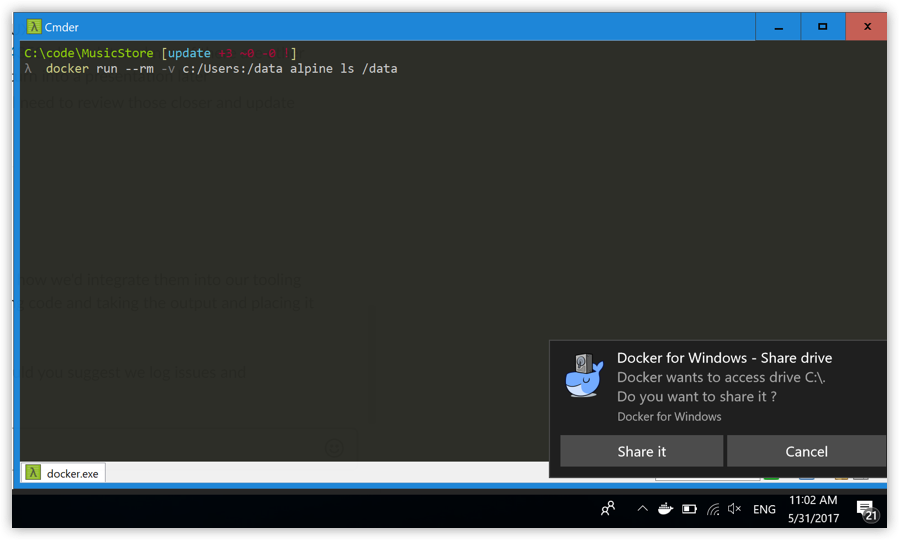The height and width of the screenshot is (540, 899).
Task: Open the docker.exe console tab
Action: coord(64,473)
